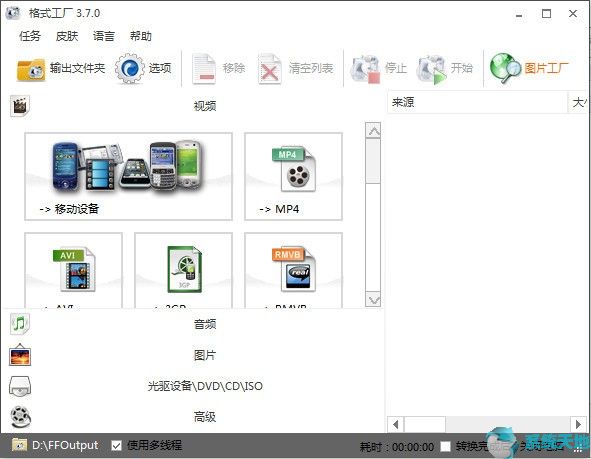Screen dimensions: 591x459
Task: Toggle the 使用多线程 checkbox
Action: point(116,446)
